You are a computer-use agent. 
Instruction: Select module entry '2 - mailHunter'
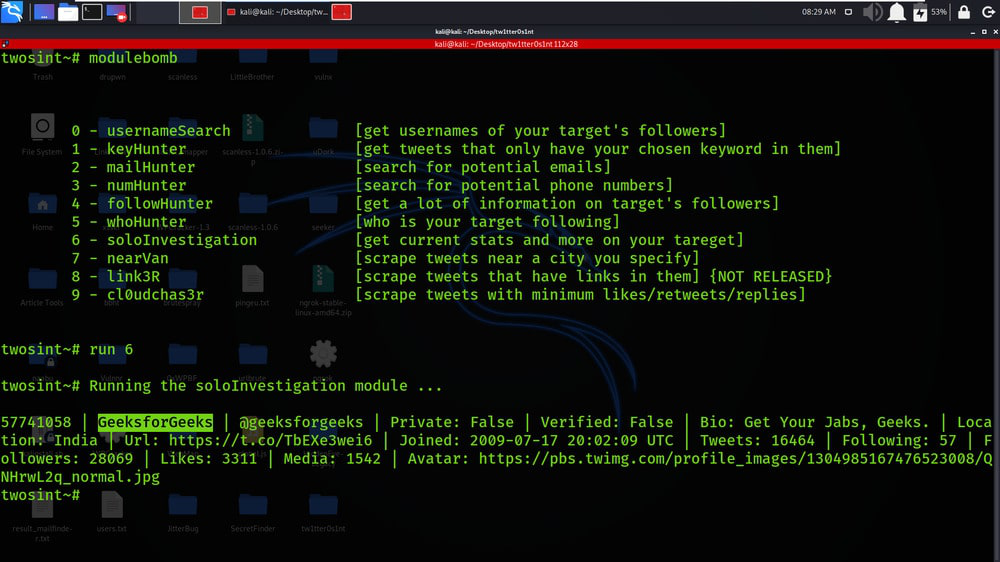133,167
